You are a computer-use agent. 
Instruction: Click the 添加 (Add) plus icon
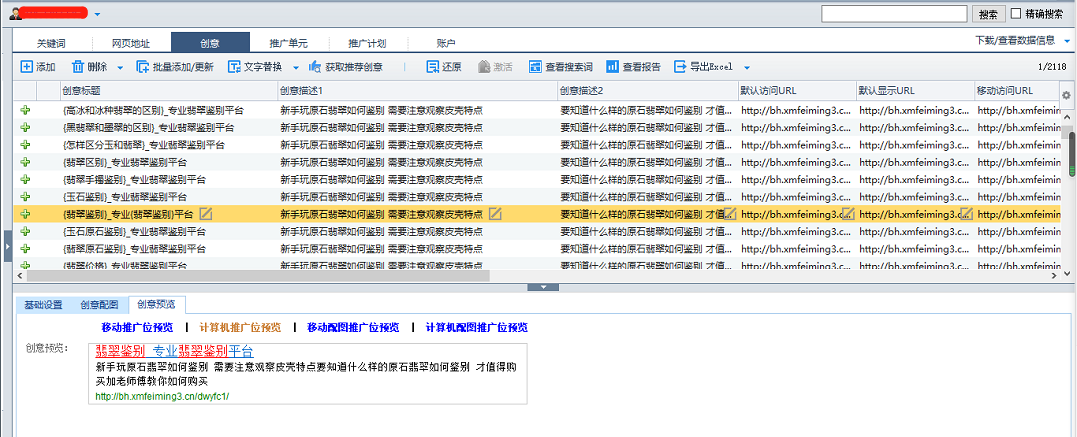coord(26,67)
